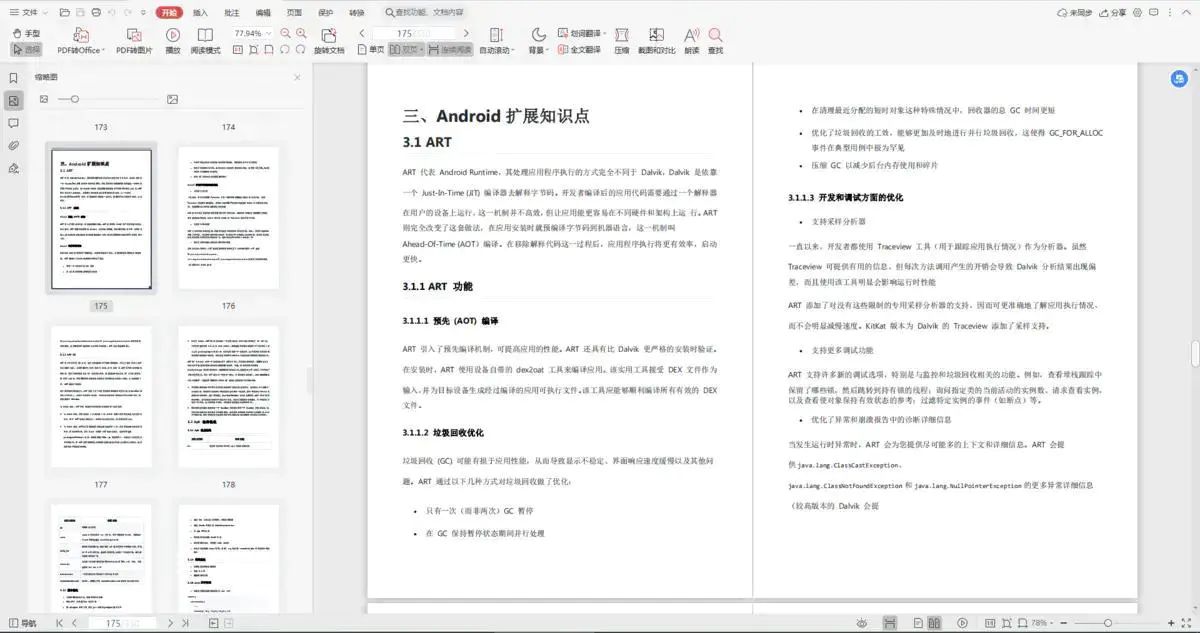Click the vertical document scrollbar thumb

pos(1194,354)
